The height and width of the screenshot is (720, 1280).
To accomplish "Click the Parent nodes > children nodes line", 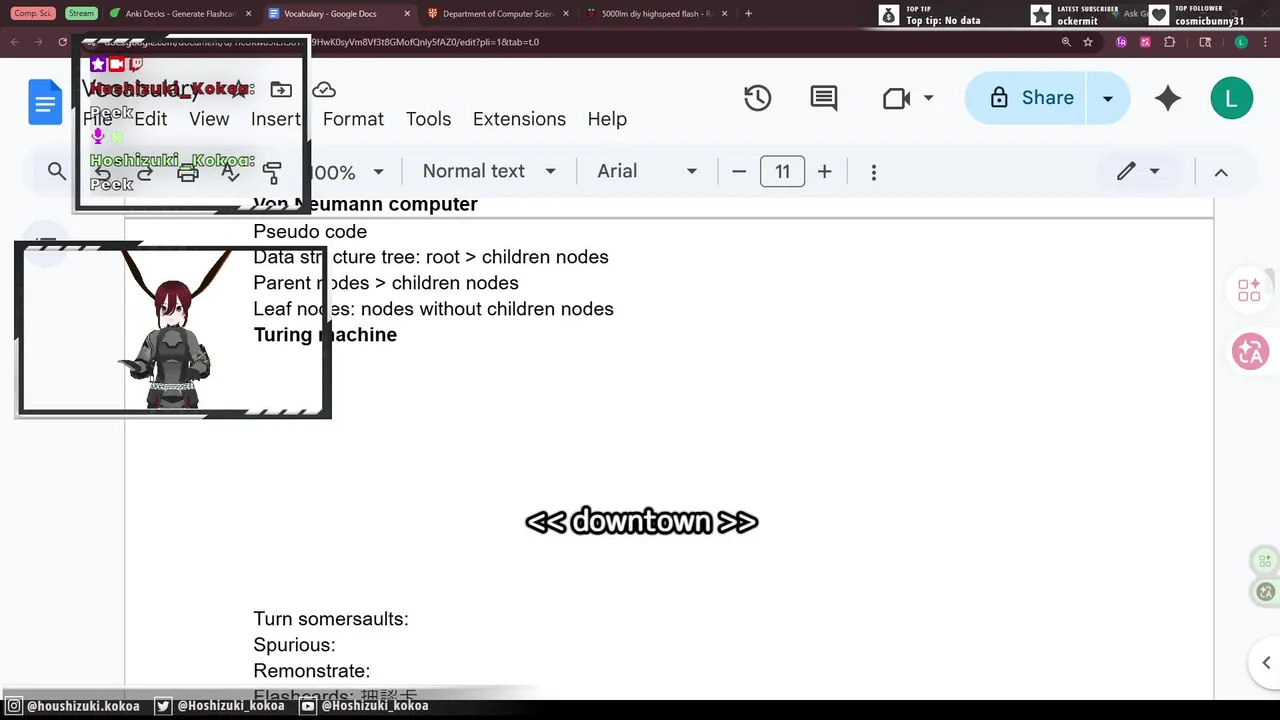I will (x=386, y=283).
